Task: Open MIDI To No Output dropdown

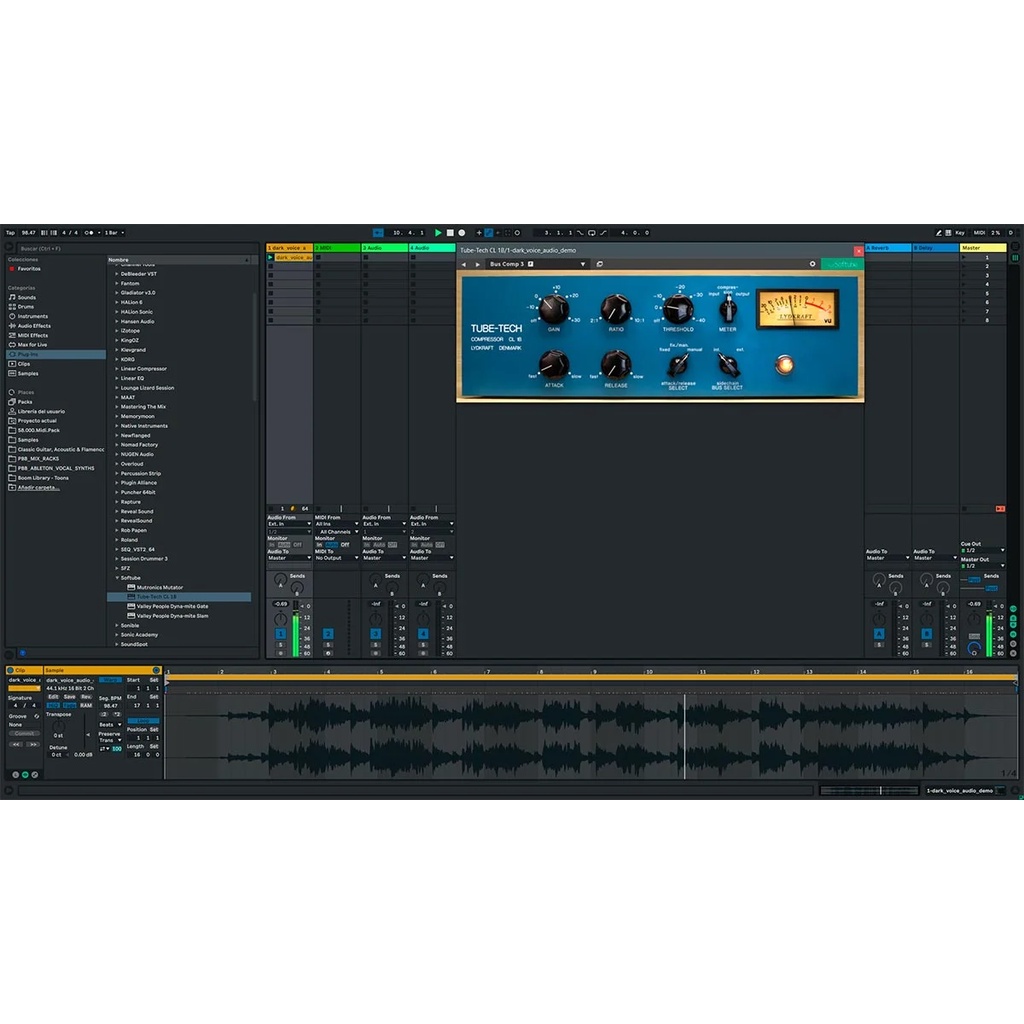Action: [337, 558]
